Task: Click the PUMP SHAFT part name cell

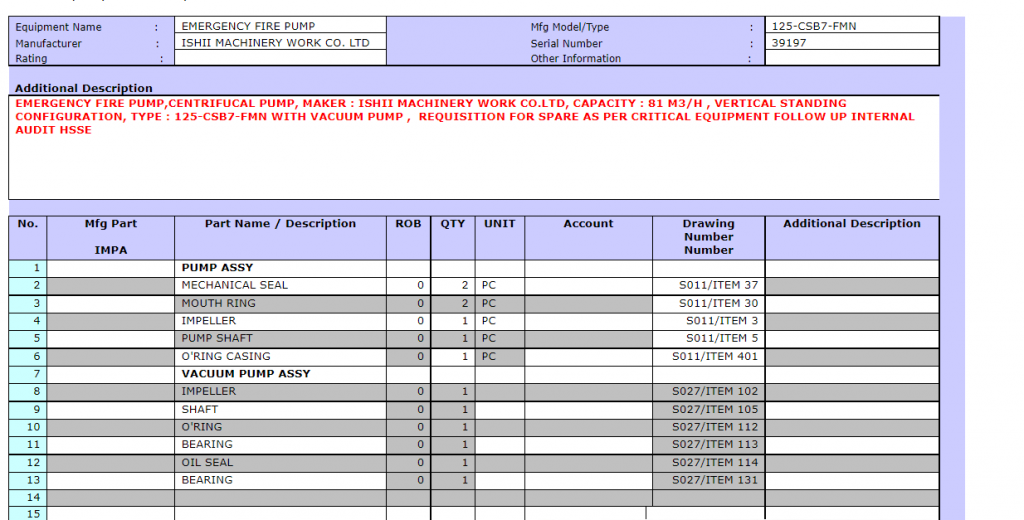Action: point(280,339)
